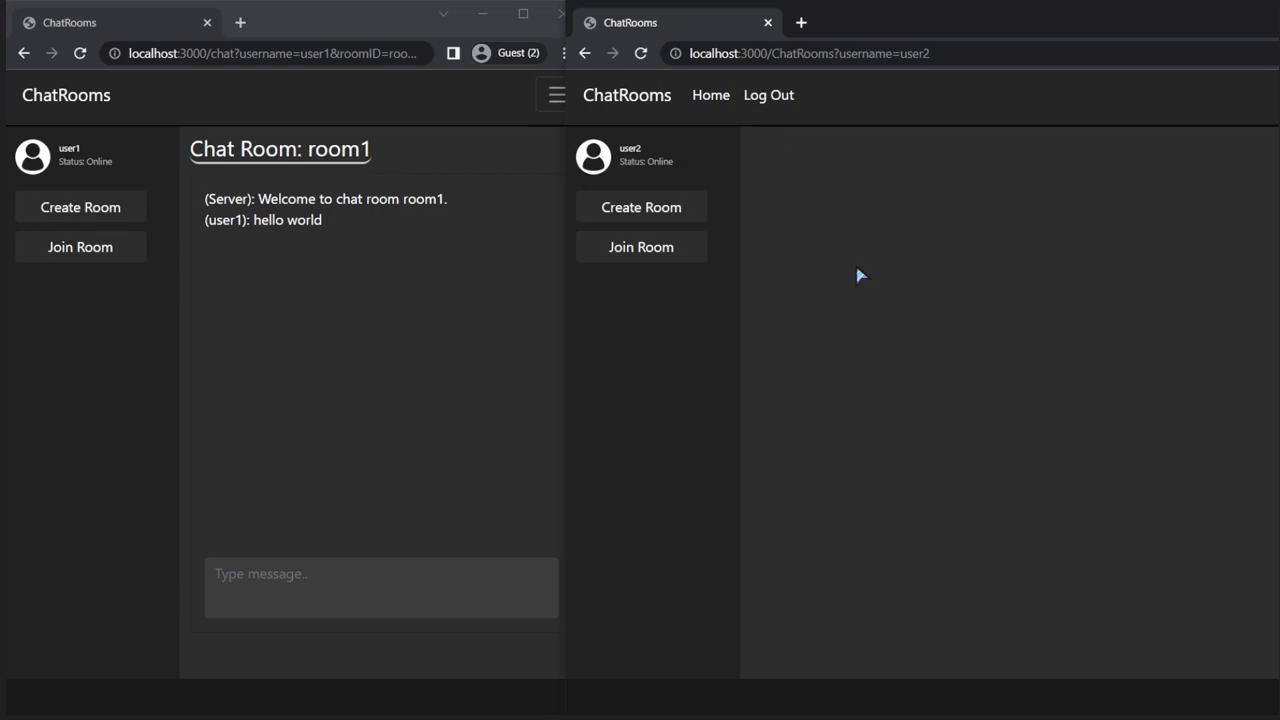
Task: Click user1's profile avatar icon
Action: (32, 156)
